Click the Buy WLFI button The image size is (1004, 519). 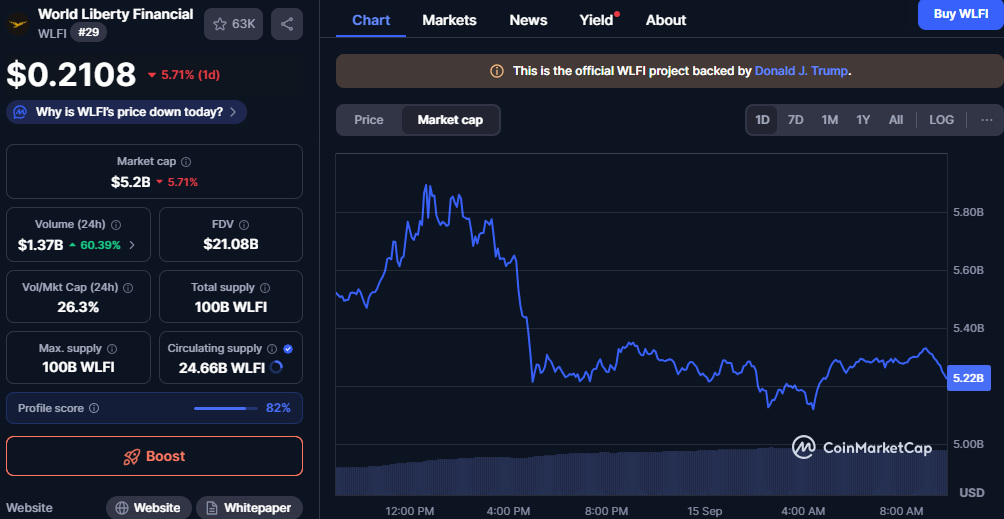pos(960,15)
